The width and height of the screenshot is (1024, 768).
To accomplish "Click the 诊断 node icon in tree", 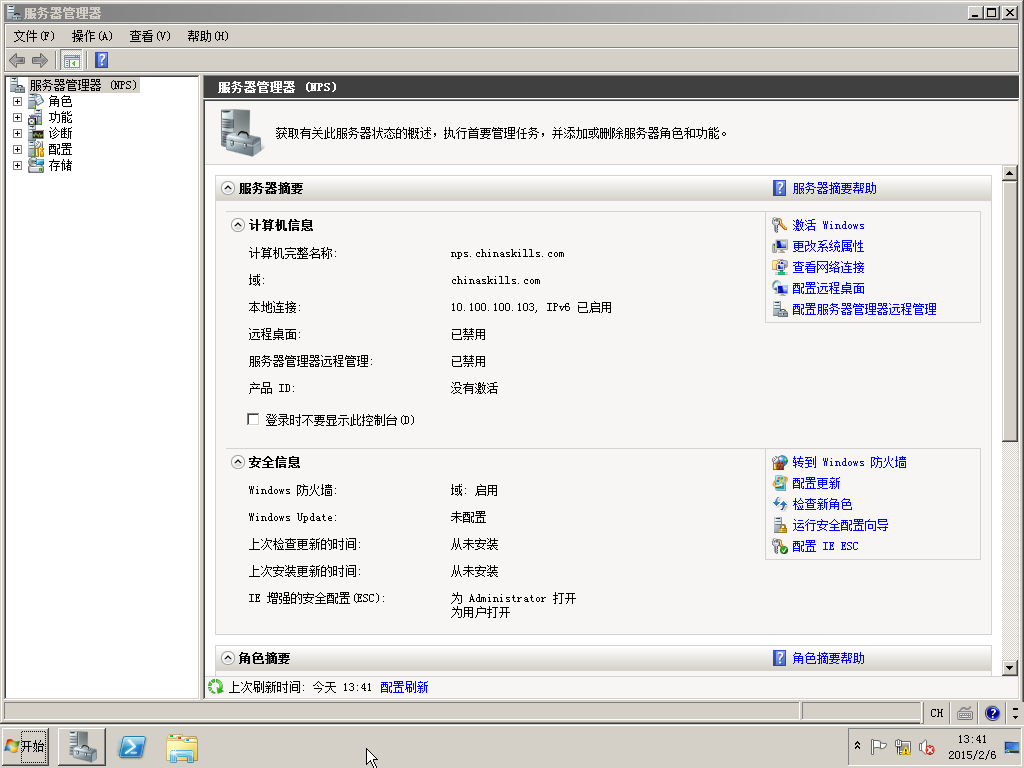I will pyautogui.click(x=36, y=133).
